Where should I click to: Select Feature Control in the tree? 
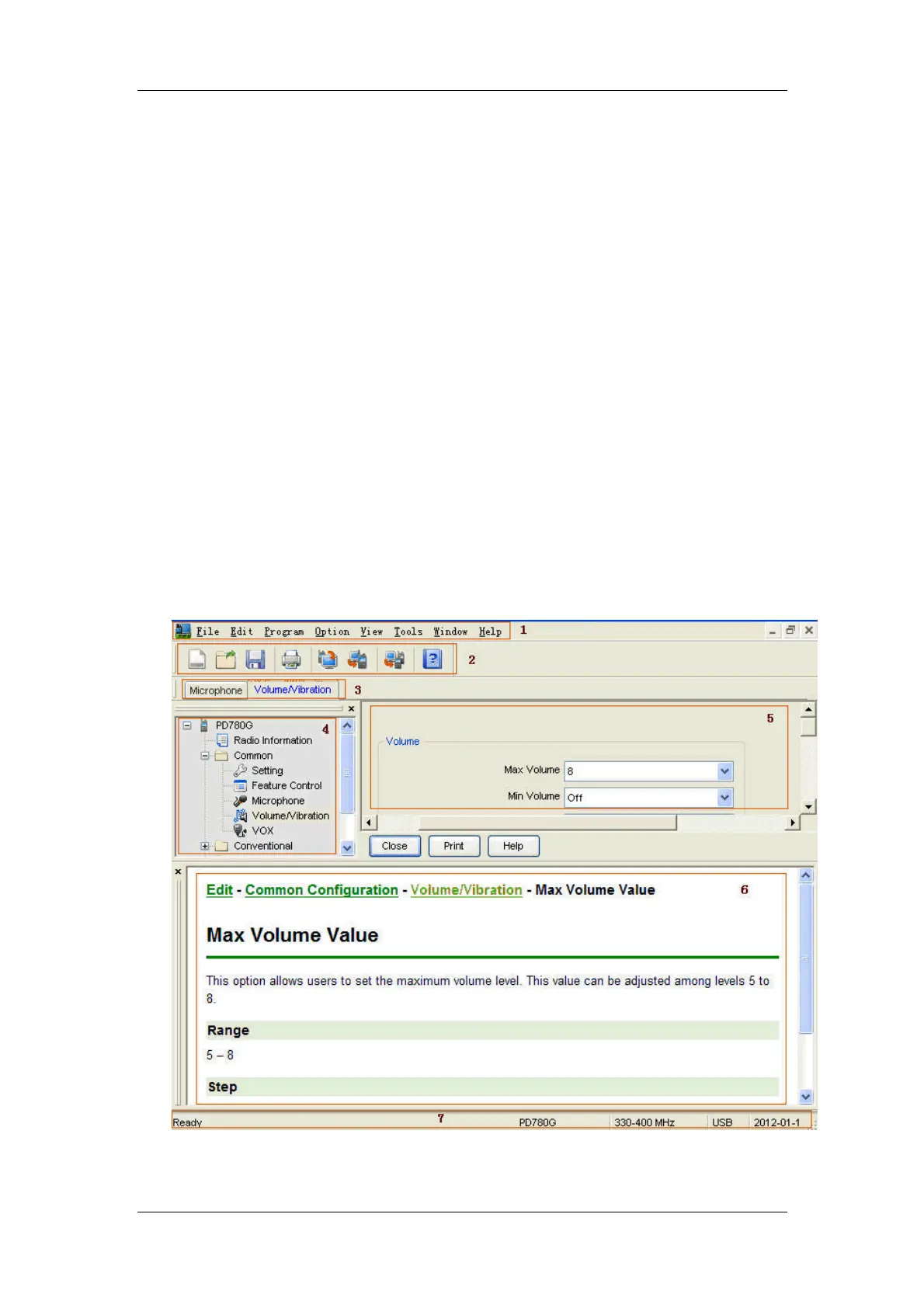pos(287,786)
